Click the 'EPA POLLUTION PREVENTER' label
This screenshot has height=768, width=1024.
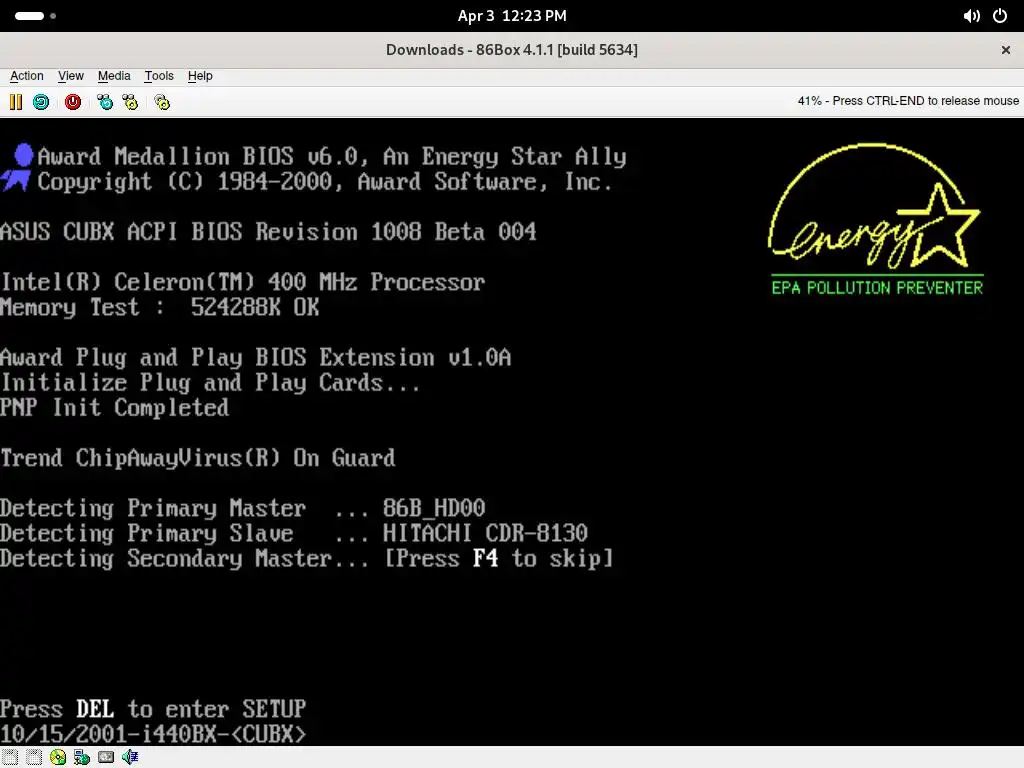coord(877,287)
